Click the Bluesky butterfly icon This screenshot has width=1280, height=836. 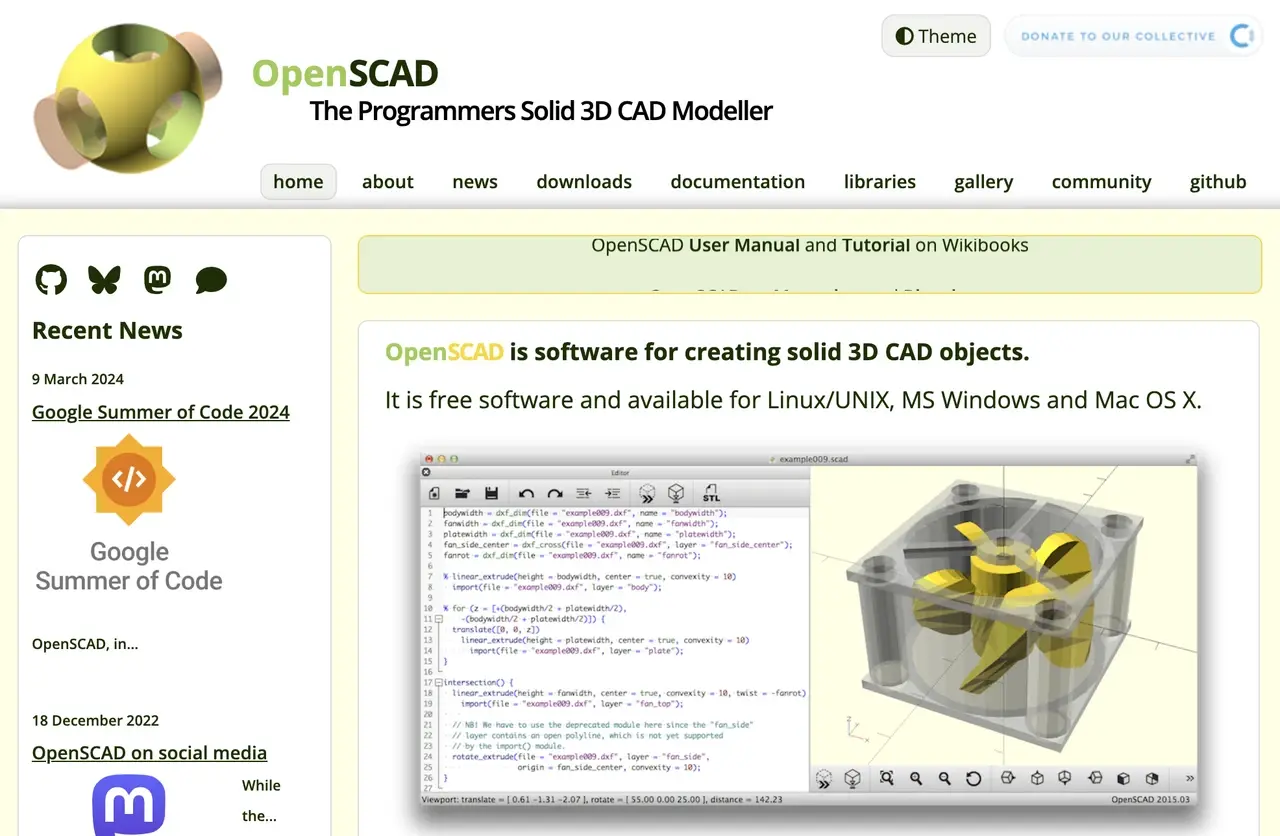(104, 280)
